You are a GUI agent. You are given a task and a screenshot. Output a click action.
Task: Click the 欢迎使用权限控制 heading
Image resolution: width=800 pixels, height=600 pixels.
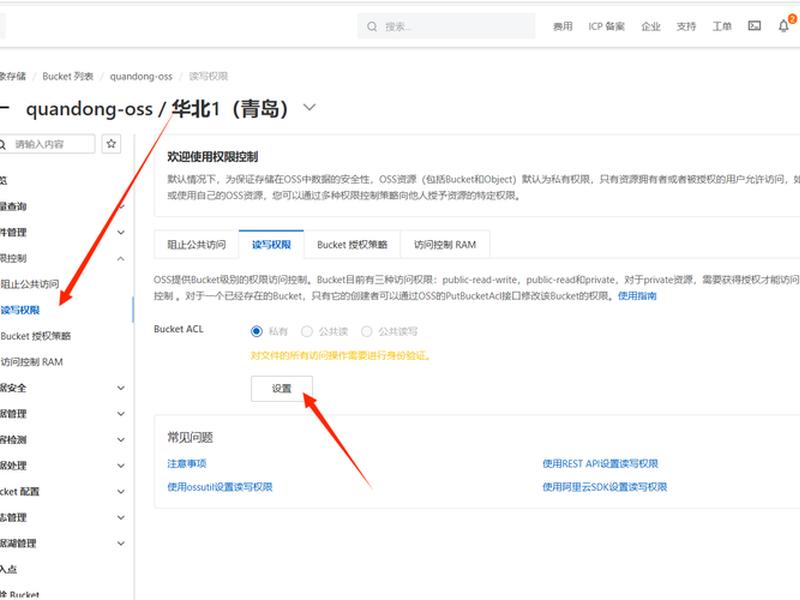click(213, 157)
